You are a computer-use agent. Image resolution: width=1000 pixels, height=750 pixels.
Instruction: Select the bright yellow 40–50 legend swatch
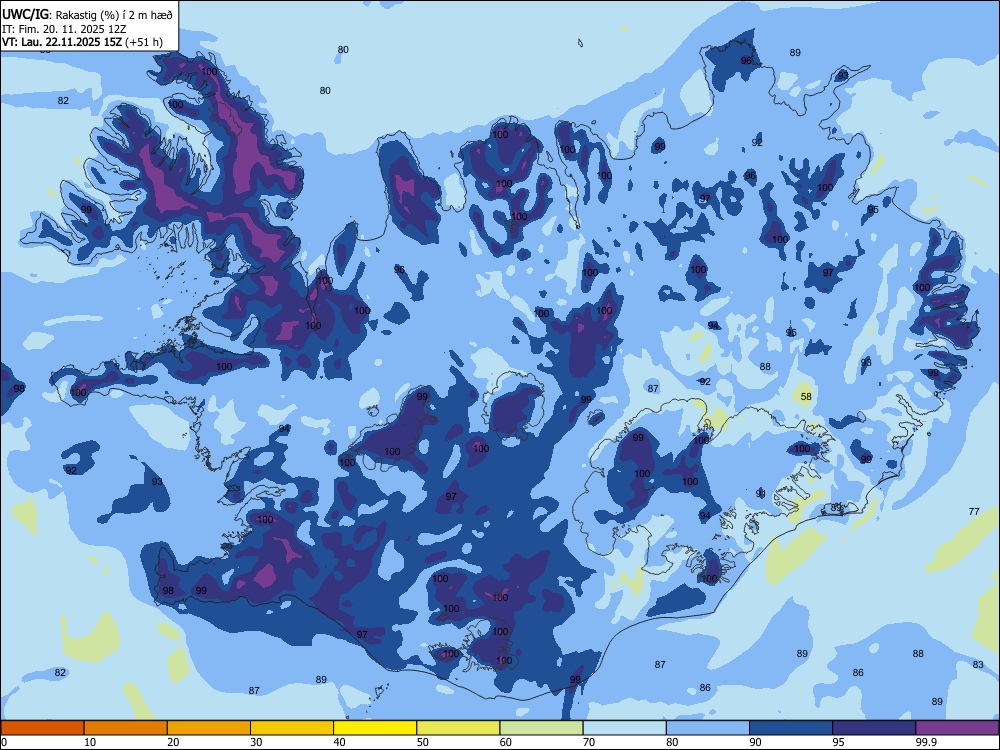pyautogui.click(x=375, y=728)
